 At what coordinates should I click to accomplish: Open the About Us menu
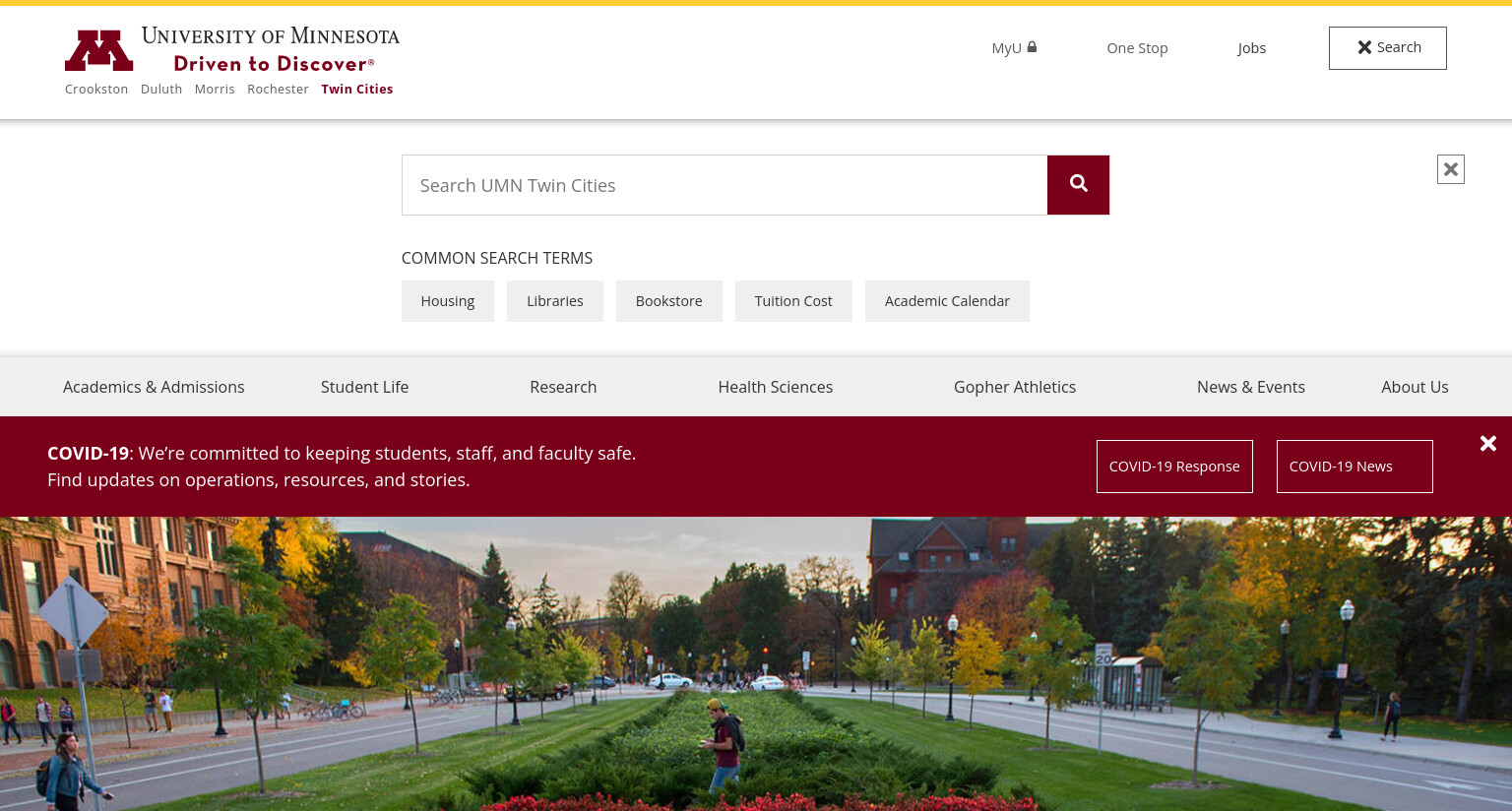point(1415,387)
